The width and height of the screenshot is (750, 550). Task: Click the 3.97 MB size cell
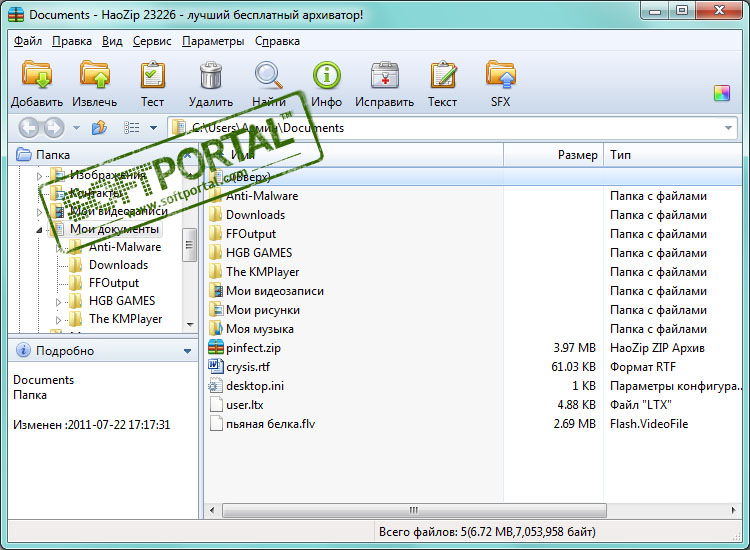point(574,348)
